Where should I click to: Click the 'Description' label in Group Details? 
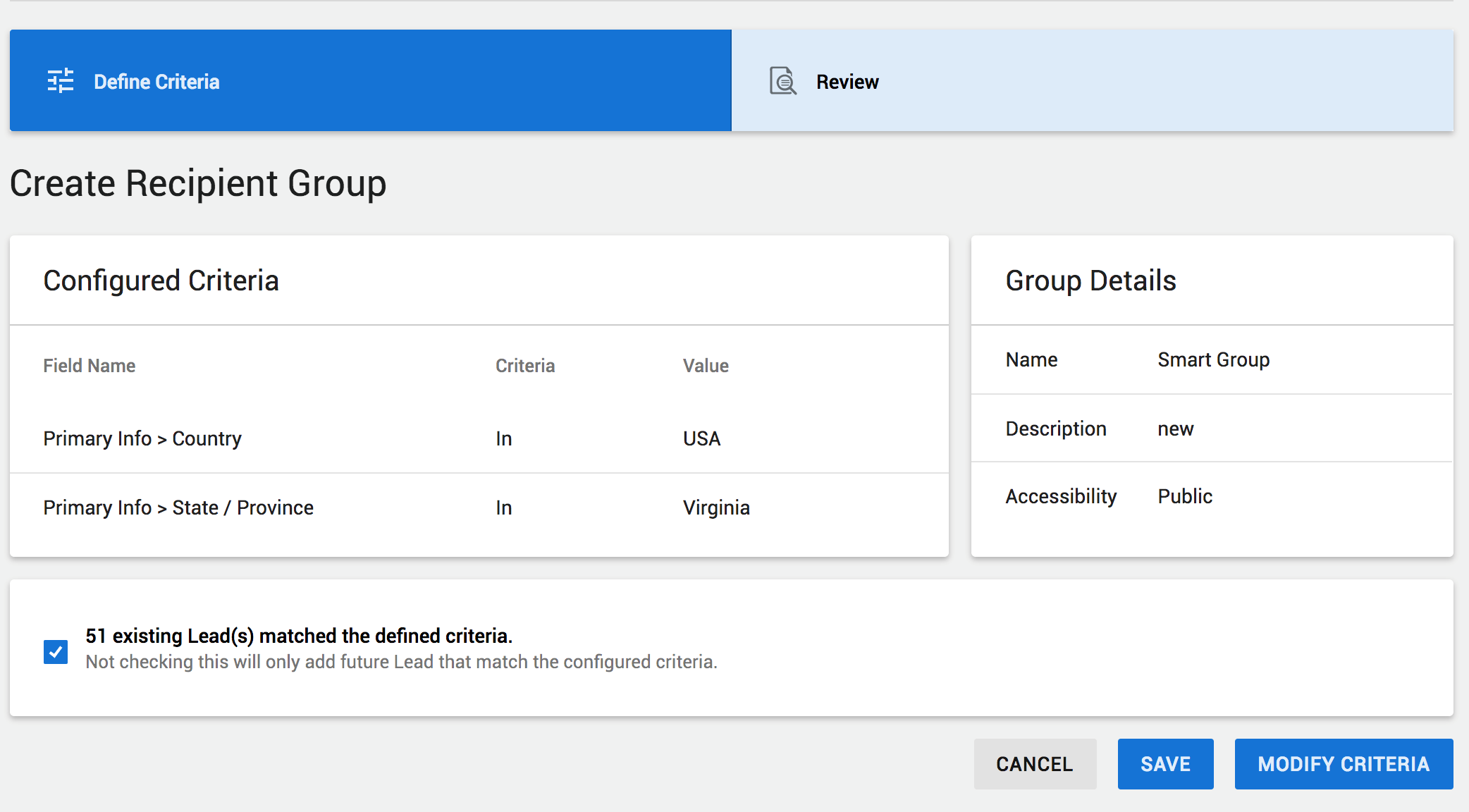pos(1056,429)
